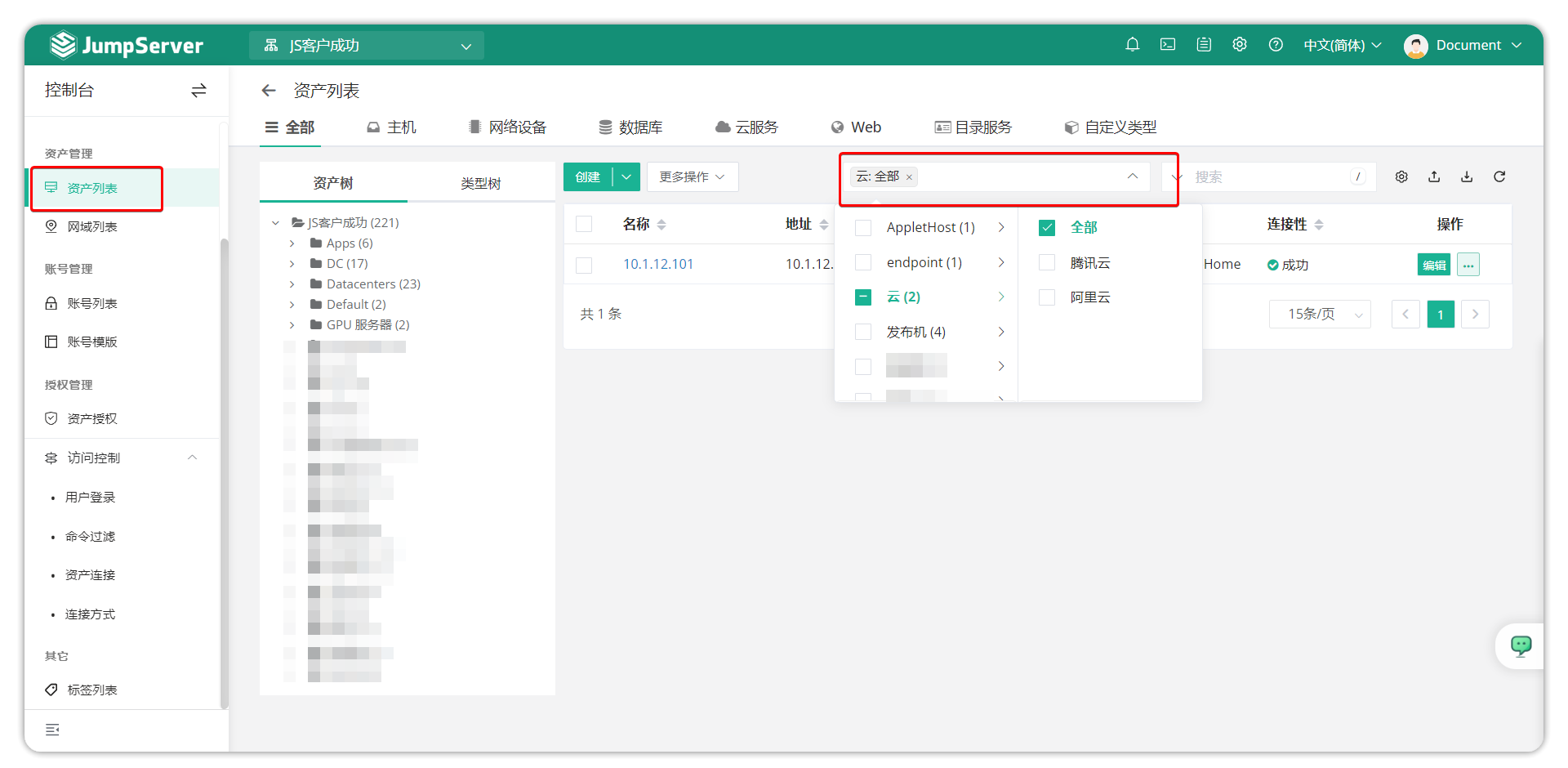The height and width of the screenshot is (768, 1568).
Task: Open the JS客户成功 organization dropdown
Action: pos(367,46)
